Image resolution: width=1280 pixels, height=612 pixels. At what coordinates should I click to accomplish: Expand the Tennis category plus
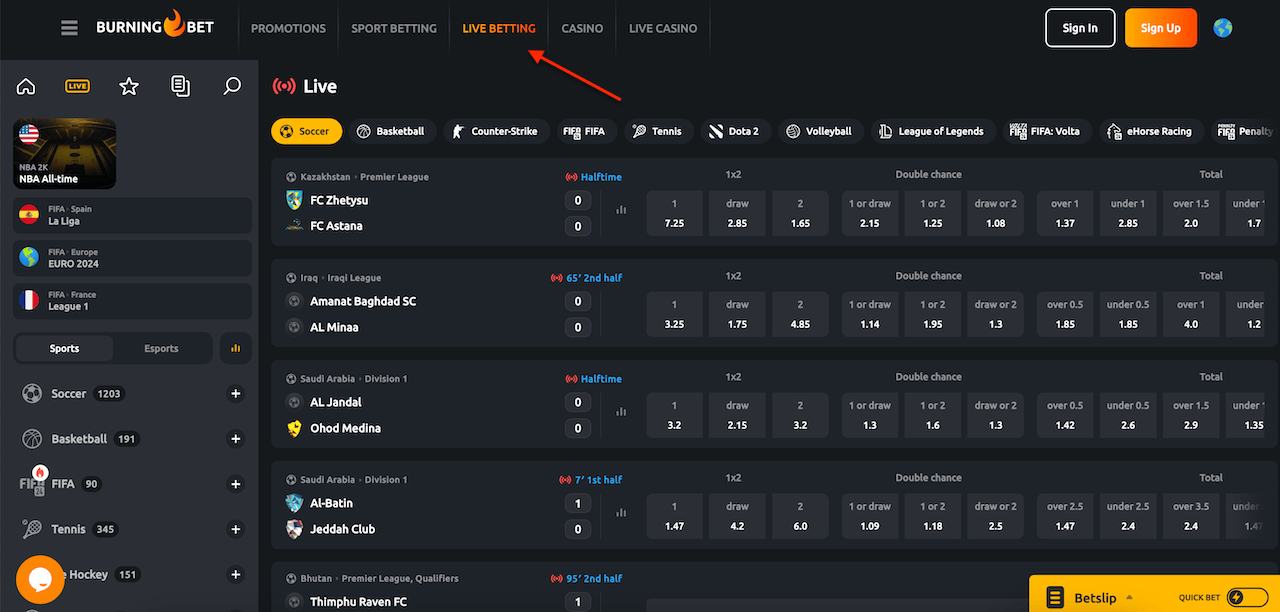click(x=236, y=529)
